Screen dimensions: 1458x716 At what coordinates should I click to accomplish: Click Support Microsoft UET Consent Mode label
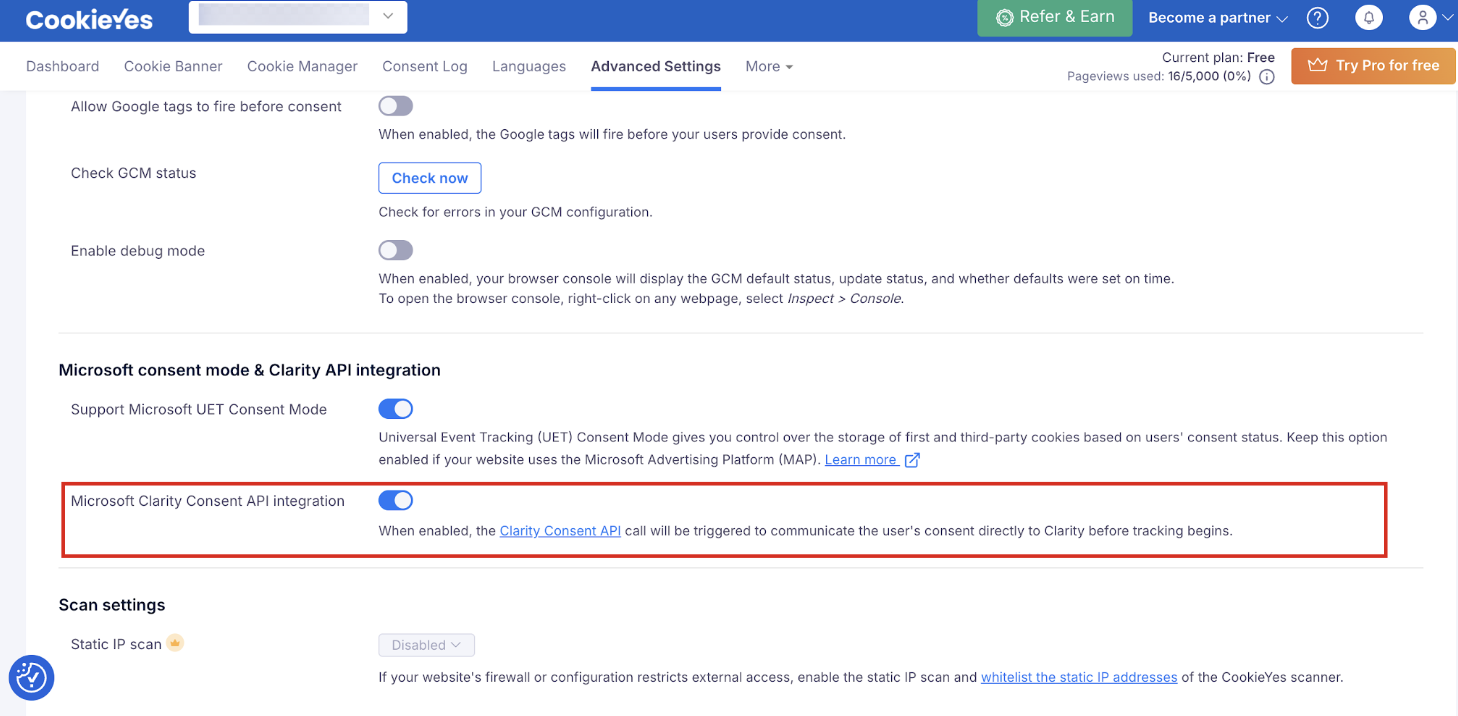point(199,409)
